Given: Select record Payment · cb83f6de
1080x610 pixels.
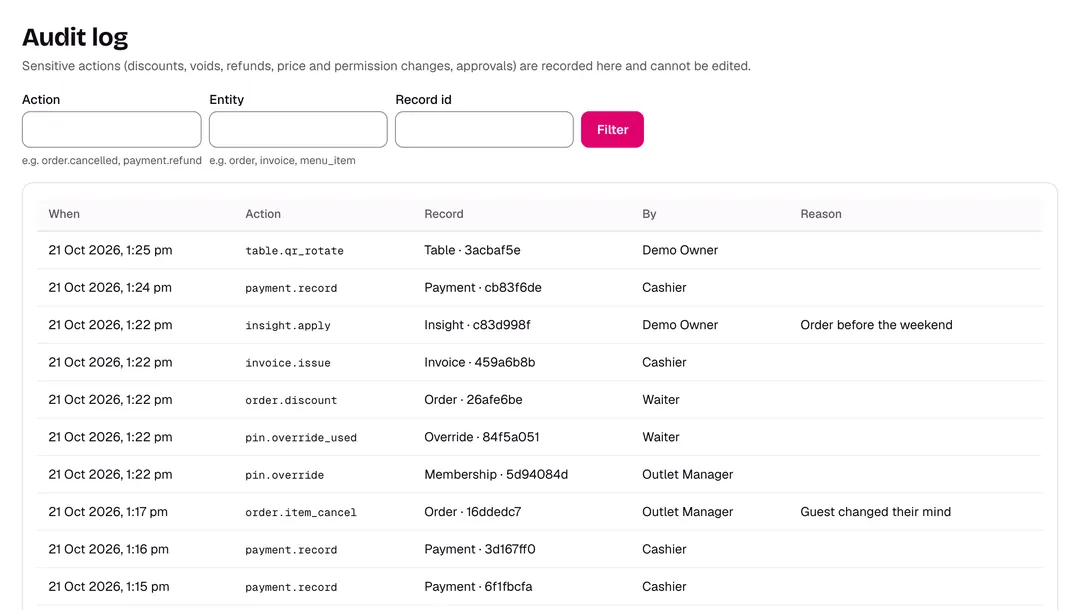Looking at the screenshot, I should tap(483, 287).
